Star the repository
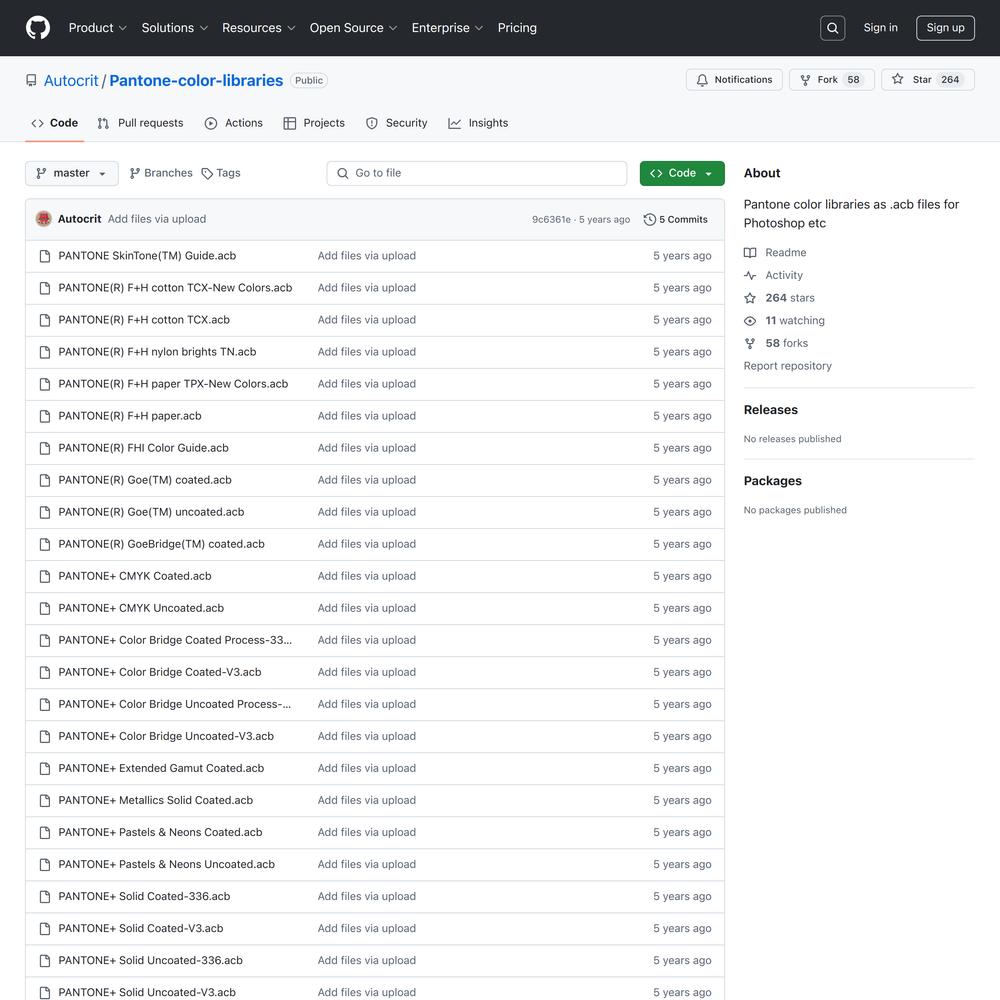Viewport: 1000px width, 1000px height. (928, 80)
